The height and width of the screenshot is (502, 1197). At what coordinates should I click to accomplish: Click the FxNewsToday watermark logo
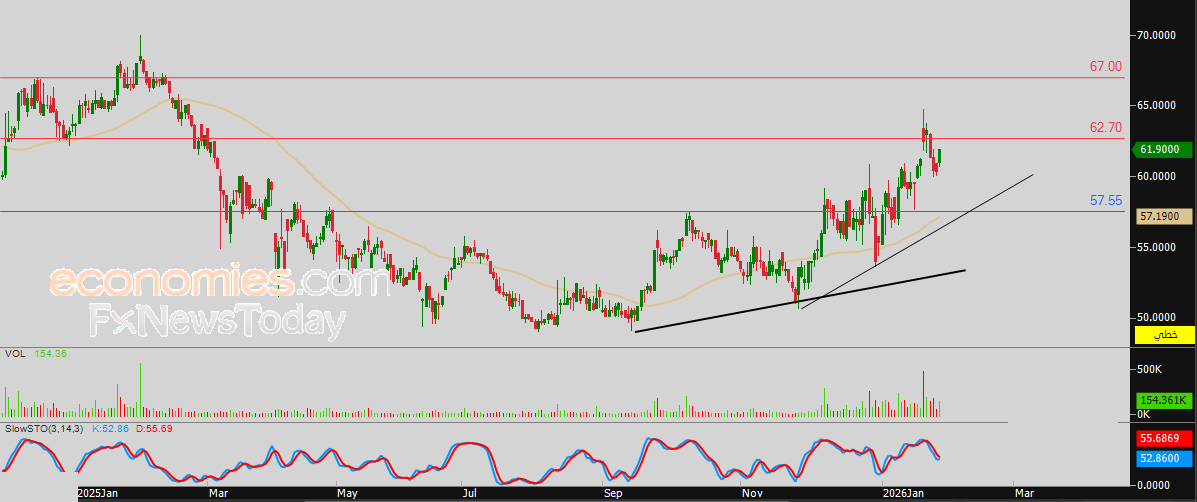pyautogui.click(x=218, y=321)
